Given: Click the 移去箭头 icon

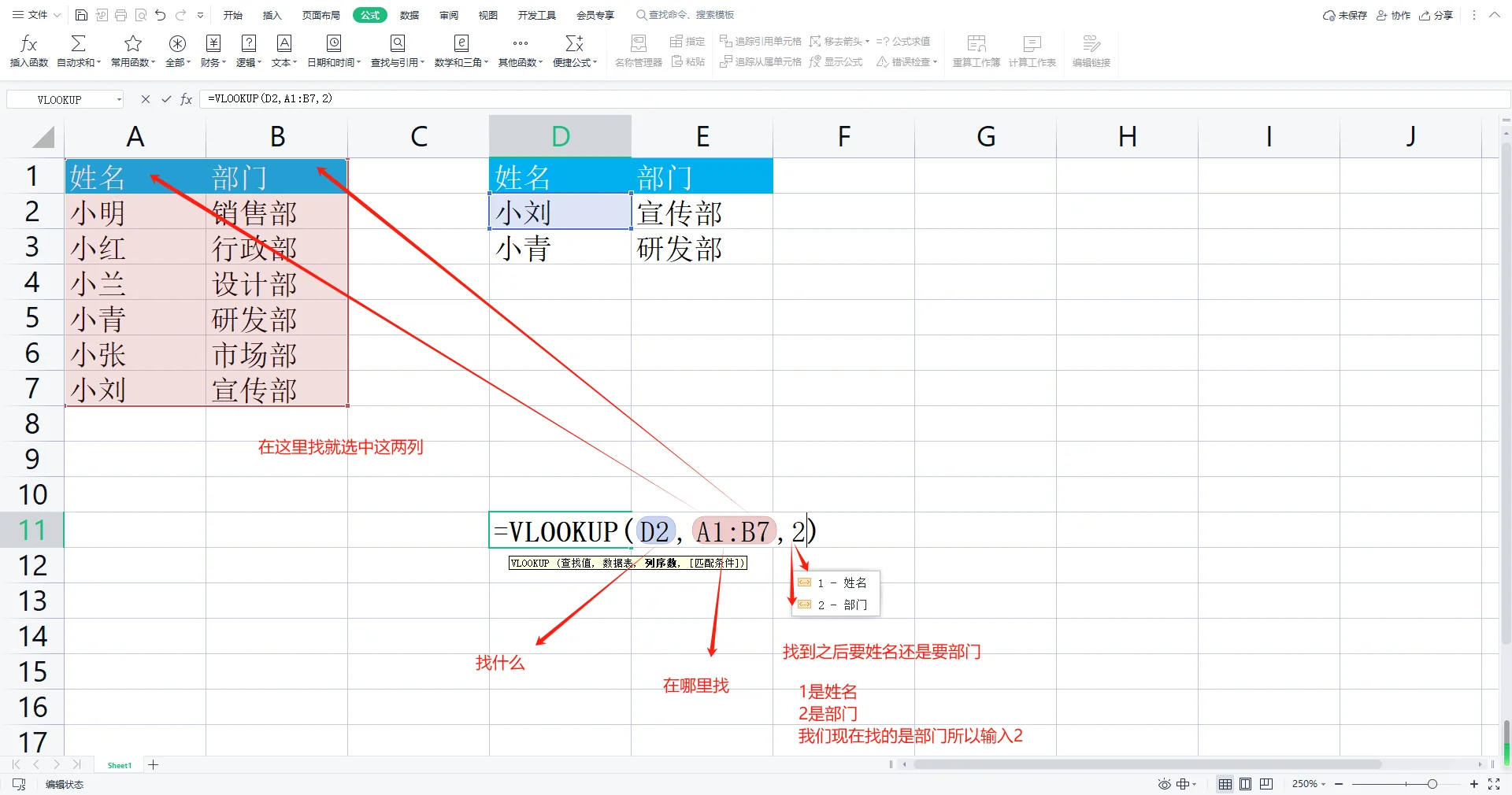Looking at the screenshot, I should coord(836,41).
